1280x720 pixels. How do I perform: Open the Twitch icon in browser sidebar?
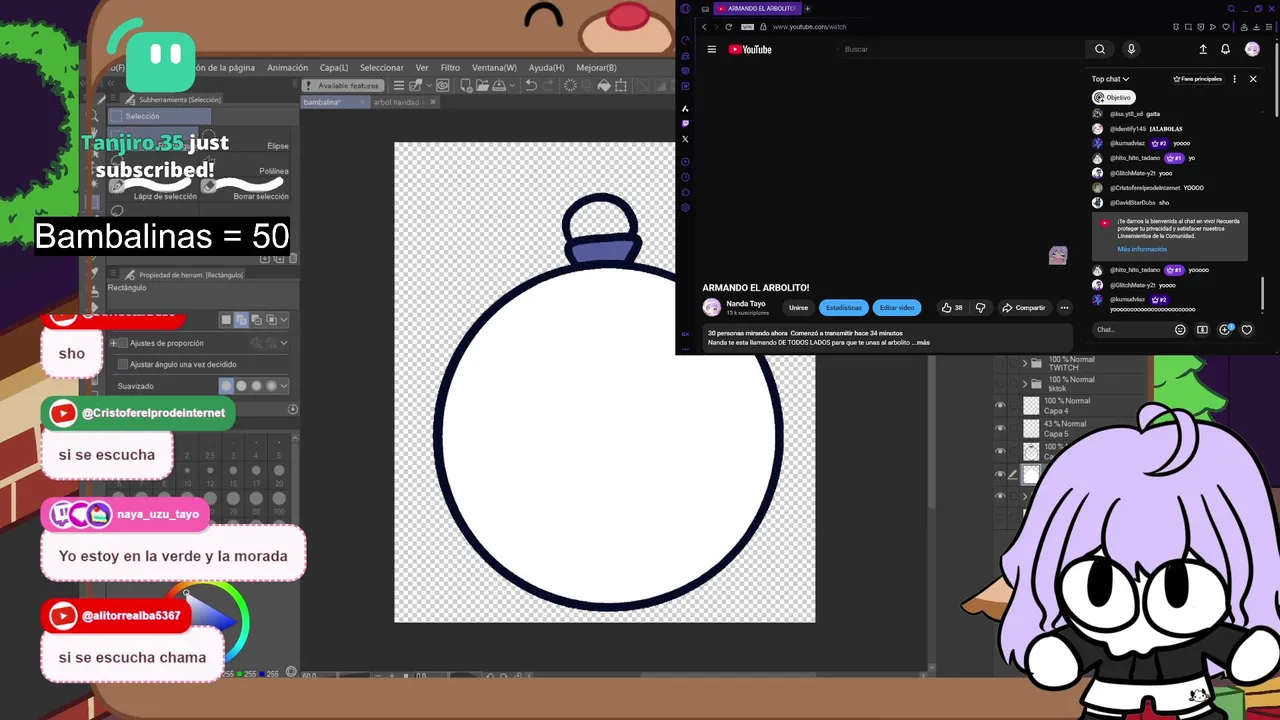685,123
